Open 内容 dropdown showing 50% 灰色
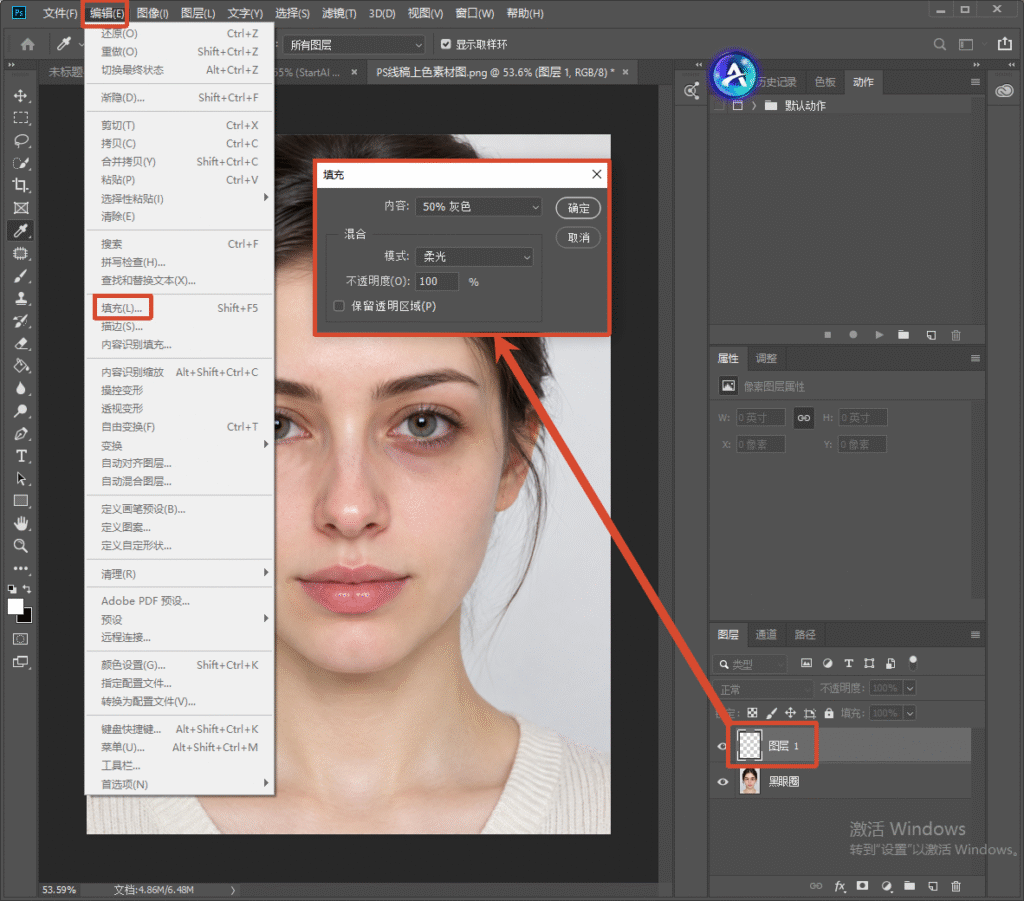This screenshot has width=1024, height=901. pyautogui.click(x=479, y=207)
